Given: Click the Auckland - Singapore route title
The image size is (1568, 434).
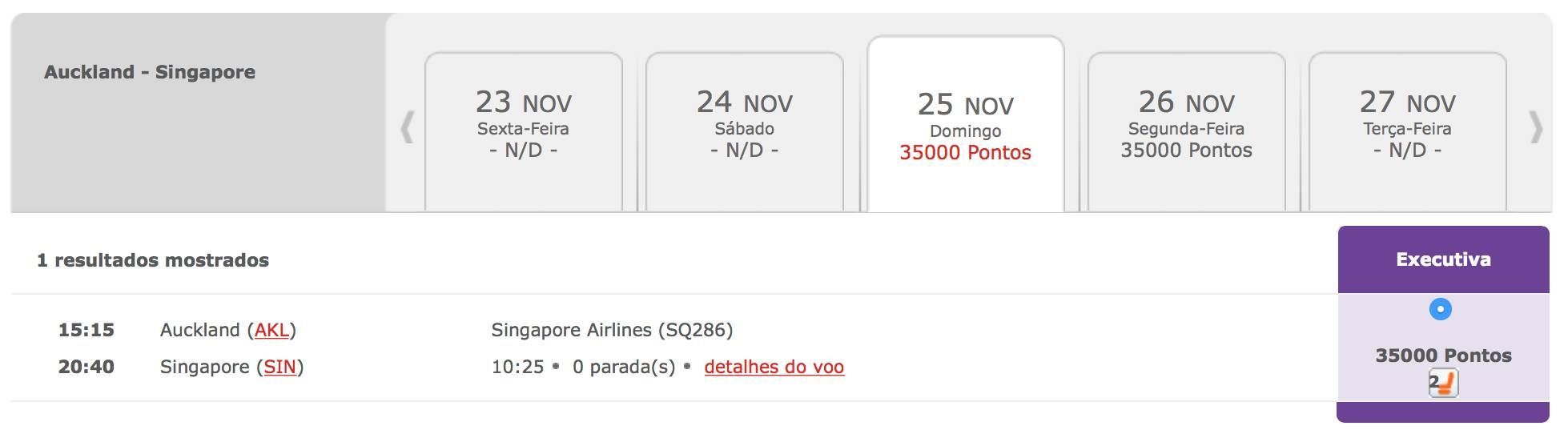Looking at the screenshot, I should (150, 72).
